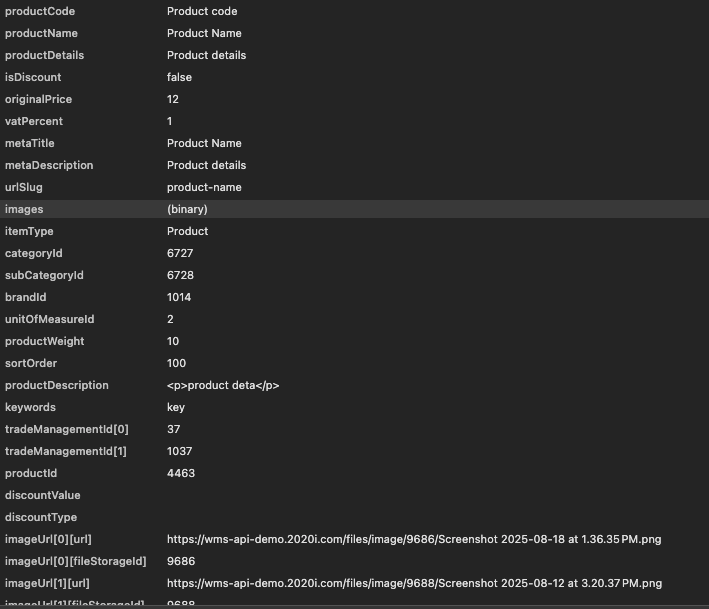This screenshot has height=609, width=709.
Task: Click the sortOrder value 100
Action: [x=176, y=364]
